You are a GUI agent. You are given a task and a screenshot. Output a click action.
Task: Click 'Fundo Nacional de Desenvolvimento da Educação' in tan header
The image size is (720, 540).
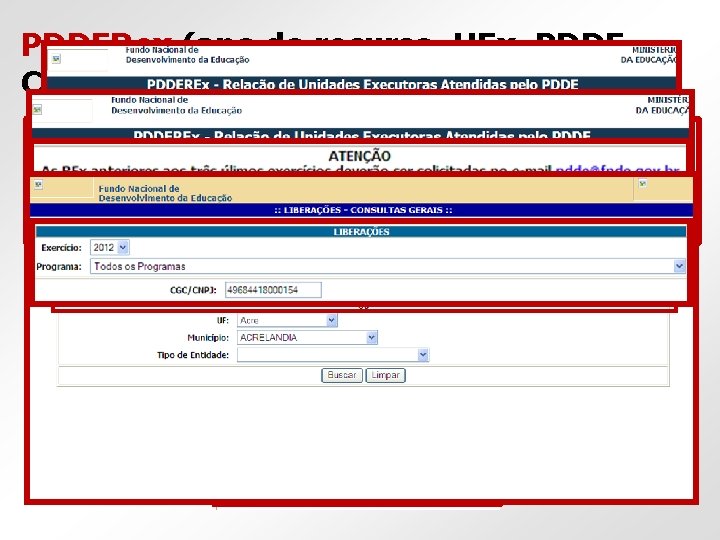pyautogui.click(x=165, y=193)
